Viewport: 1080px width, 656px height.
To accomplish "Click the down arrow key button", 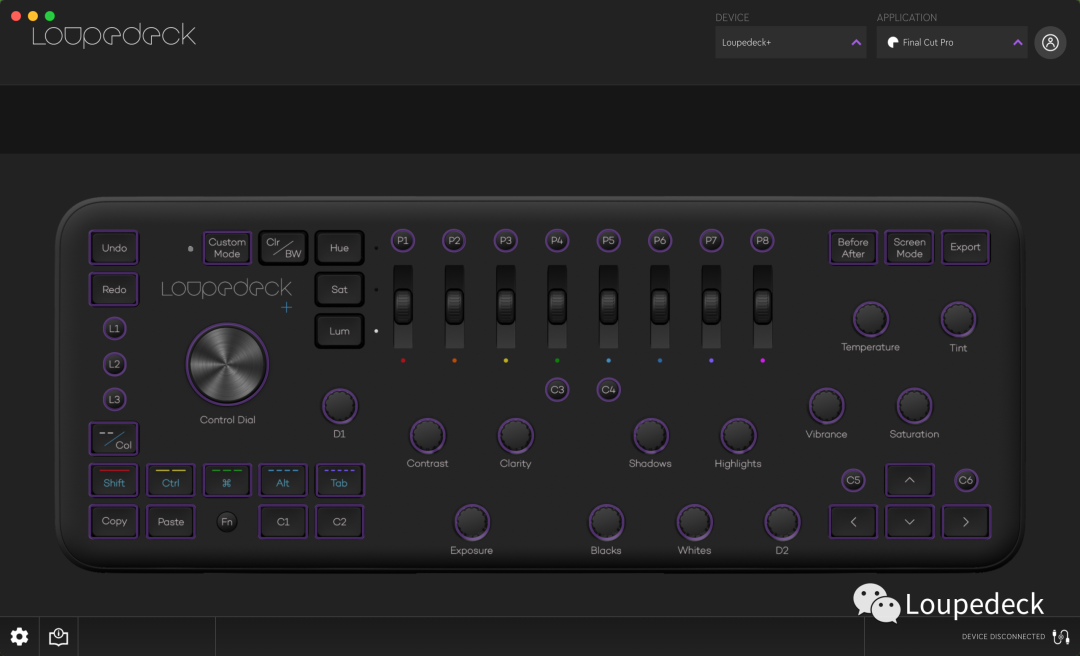I will tap(909, 522).
